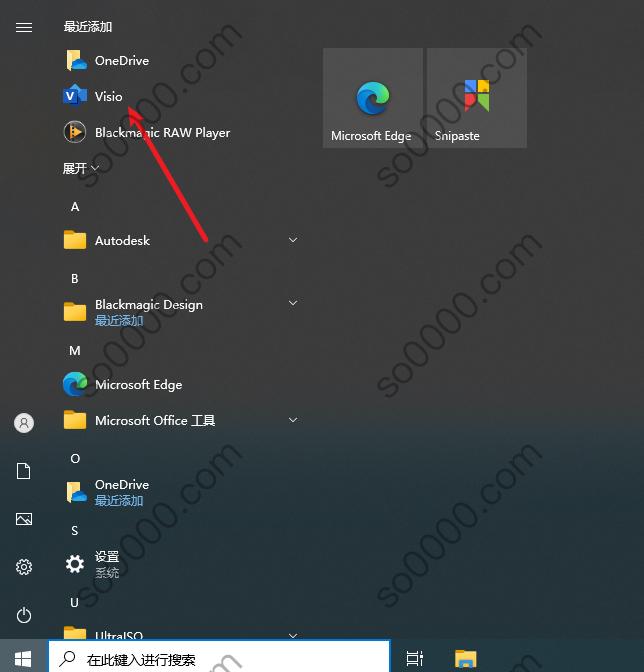Click the letter U section header
644x672 pixels.
(x=75, y=603)
